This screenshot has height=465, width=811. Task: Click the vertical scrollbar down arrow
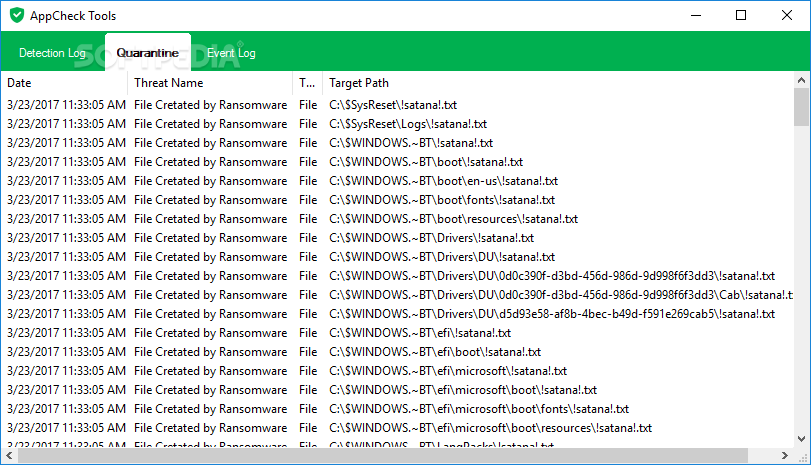(x=801, y=439)
